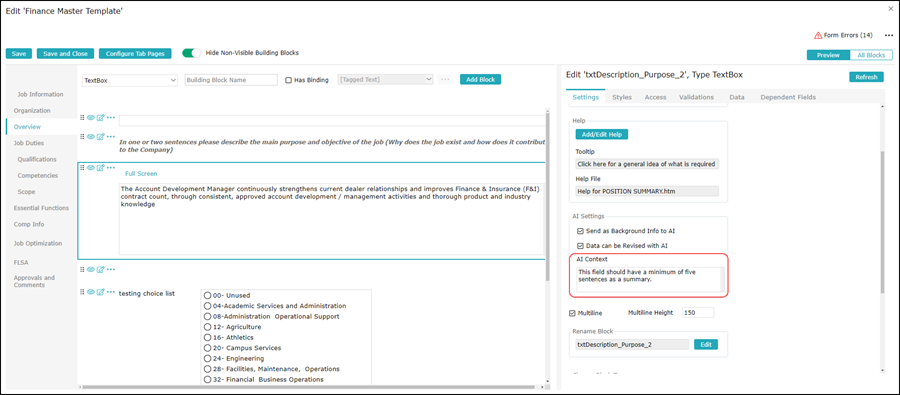Image resolution: width=900 pixels, height=395 pixels.
Task: Open the FLSA sidebar page
Action: [x=21, y=262]
